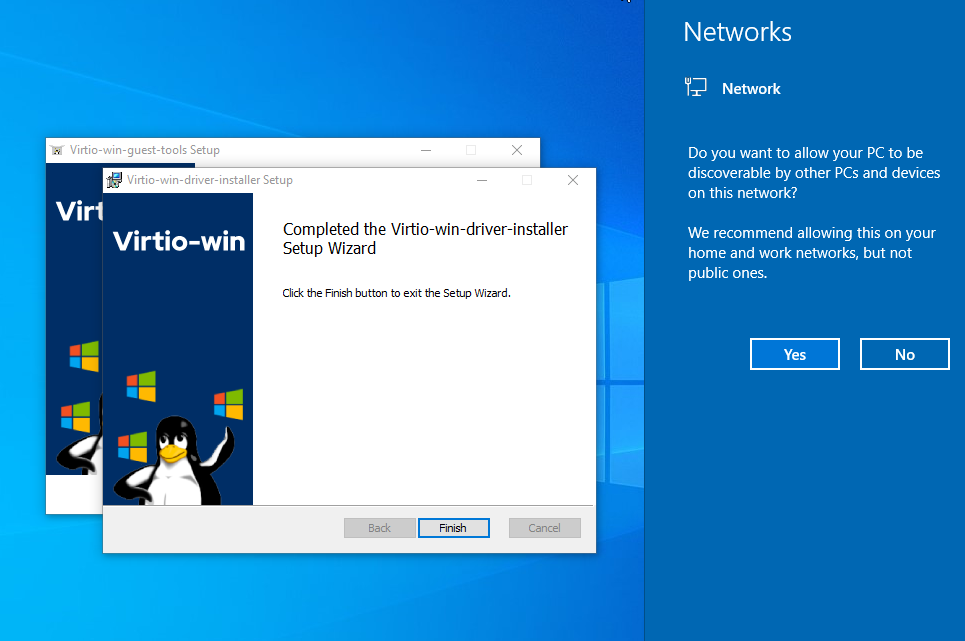
Task: Click 'Click the Finish button to exit' text
Action: tap(396, 293)
